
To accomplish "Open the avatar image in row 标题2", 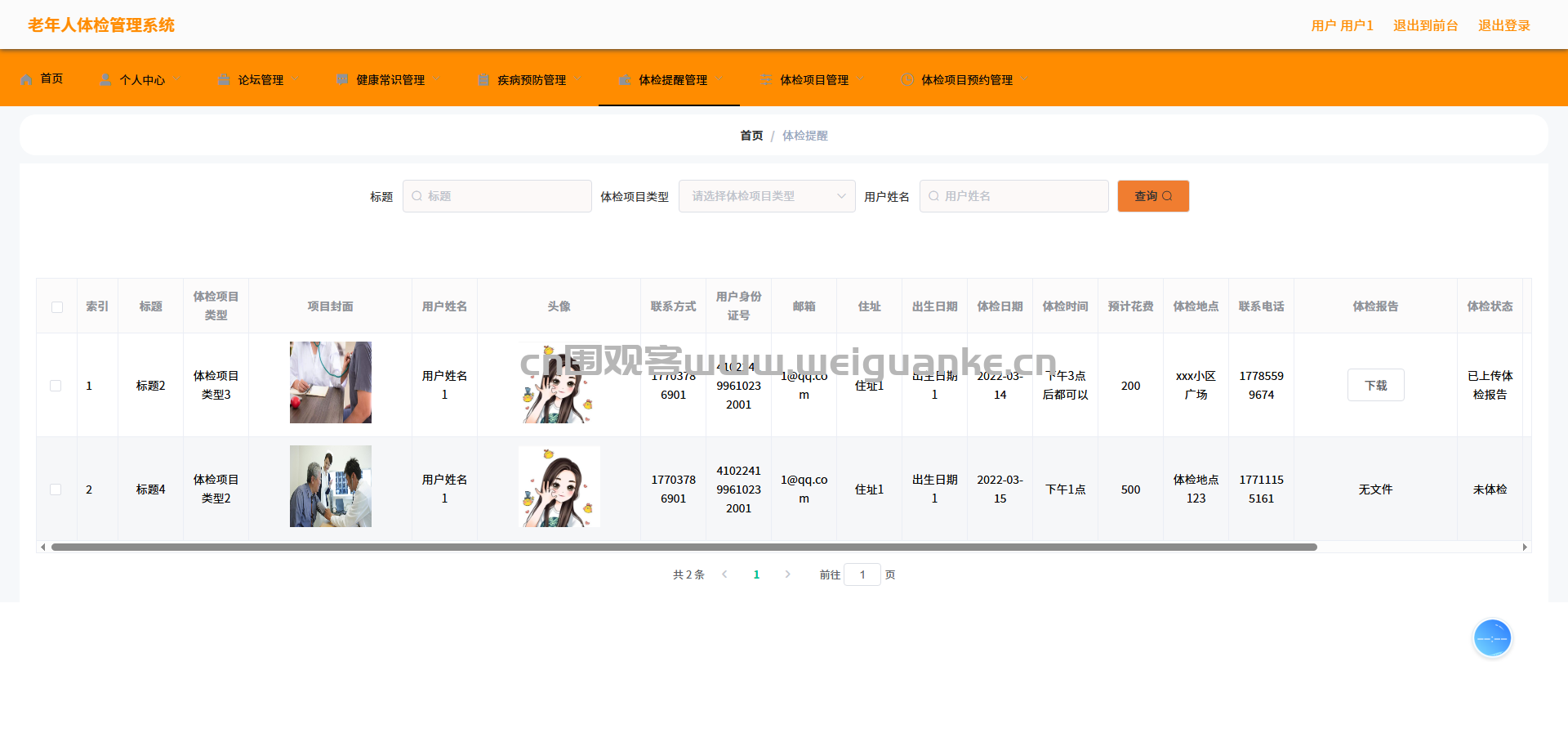I will point(559,382).
